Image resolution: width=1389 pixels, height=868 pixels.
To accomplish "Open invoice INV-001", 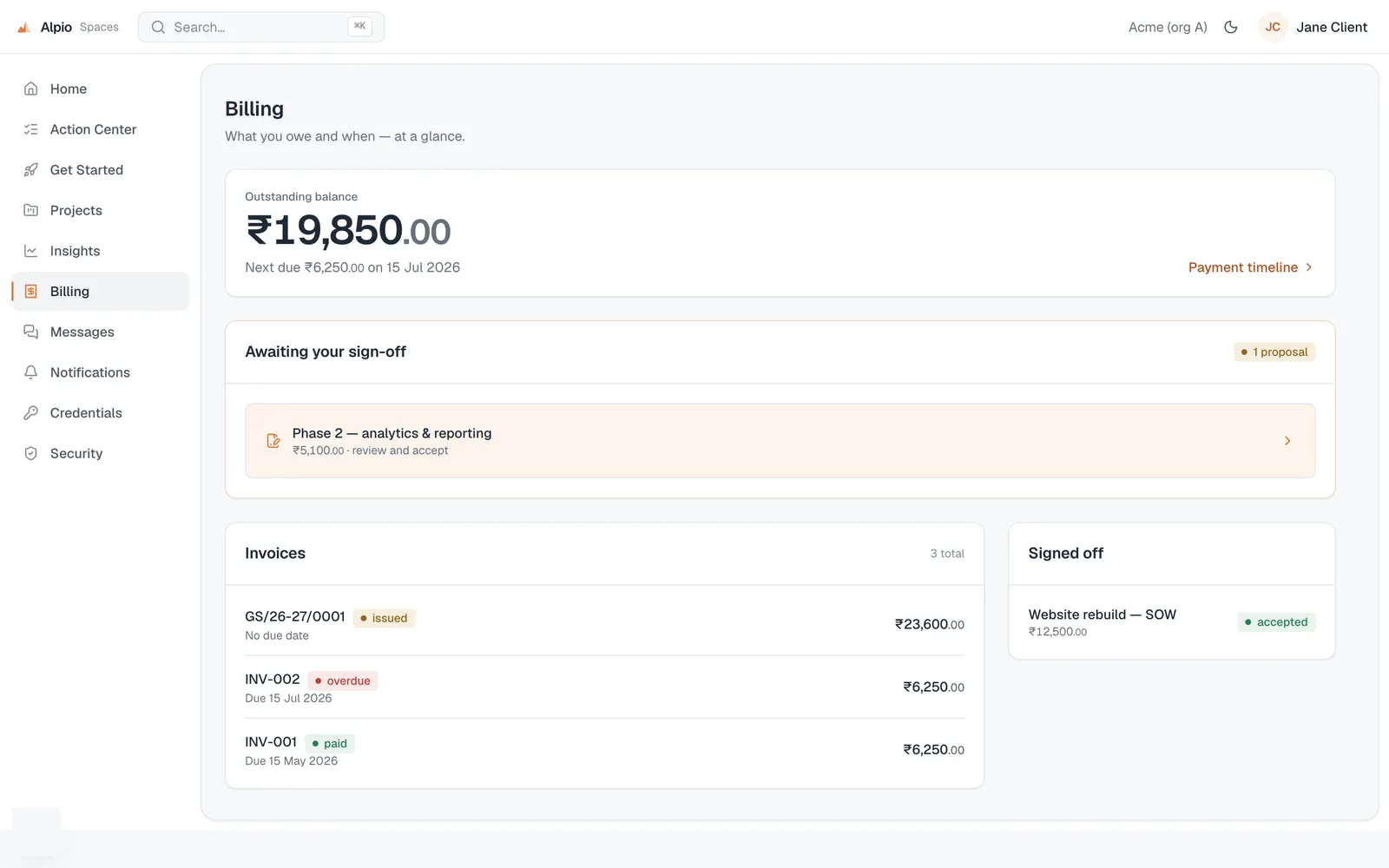I will 604,750.
